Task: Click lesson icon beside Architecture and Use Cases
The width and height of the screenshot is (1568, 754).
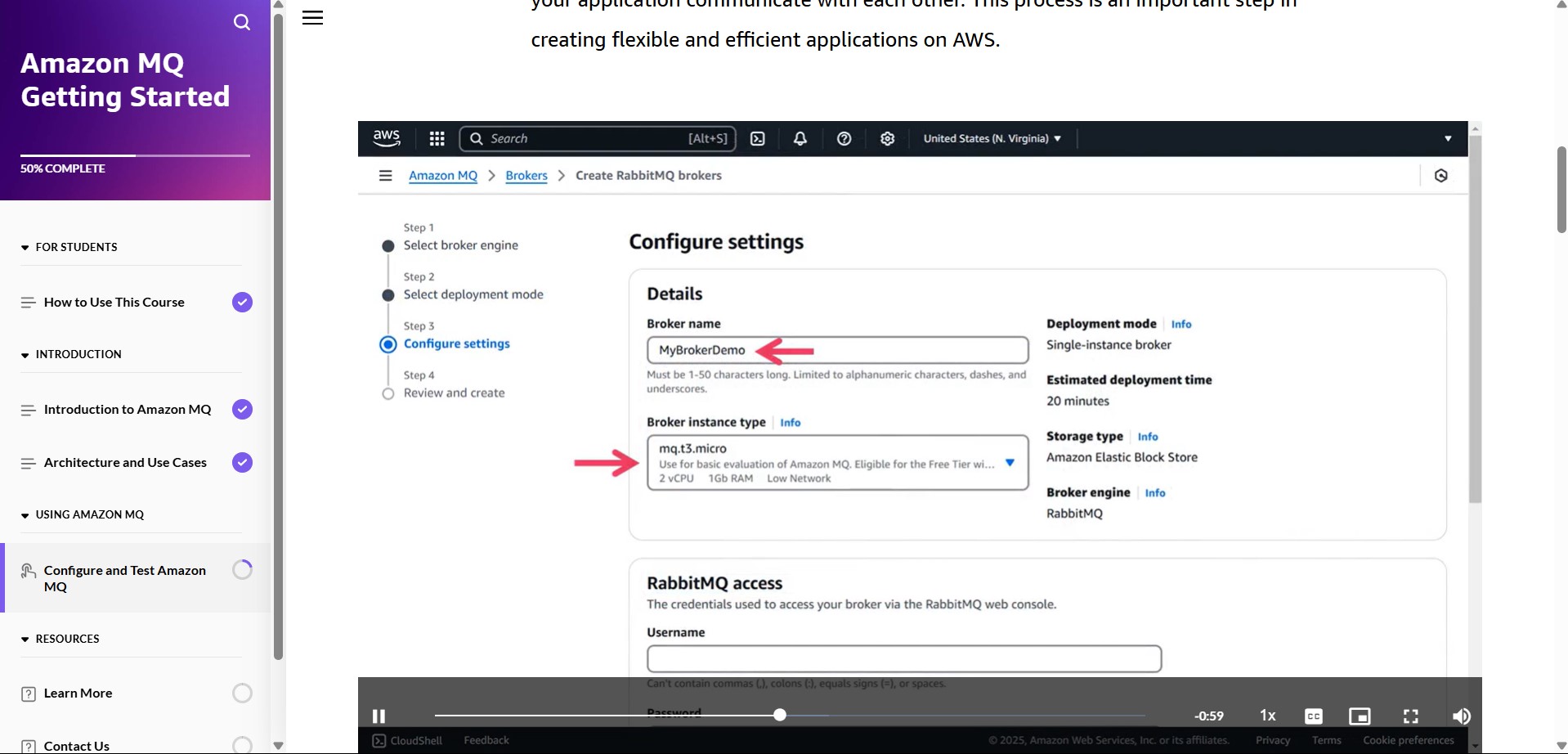Action: tap(28, 463)
